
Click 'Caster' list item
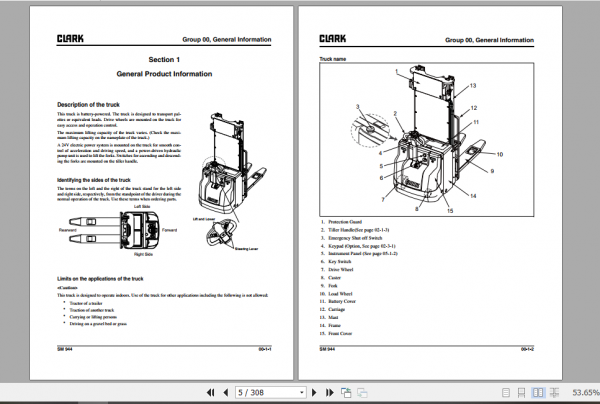click(x=334, y=278)
